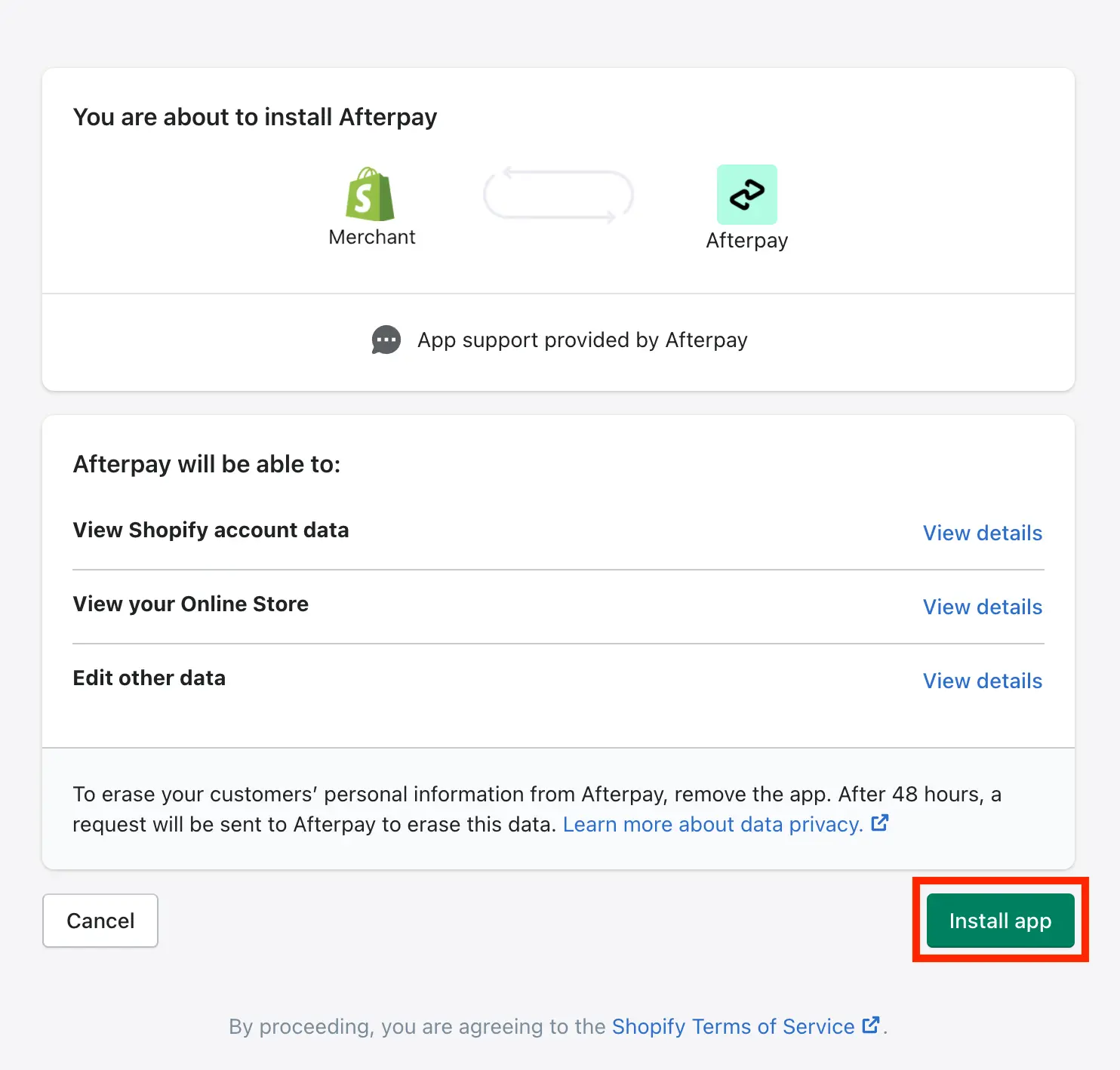Click the sync arrows between Merchant and Afterpay
This screenshot has height=1070, width=1120.
click(x=558, y=195)
